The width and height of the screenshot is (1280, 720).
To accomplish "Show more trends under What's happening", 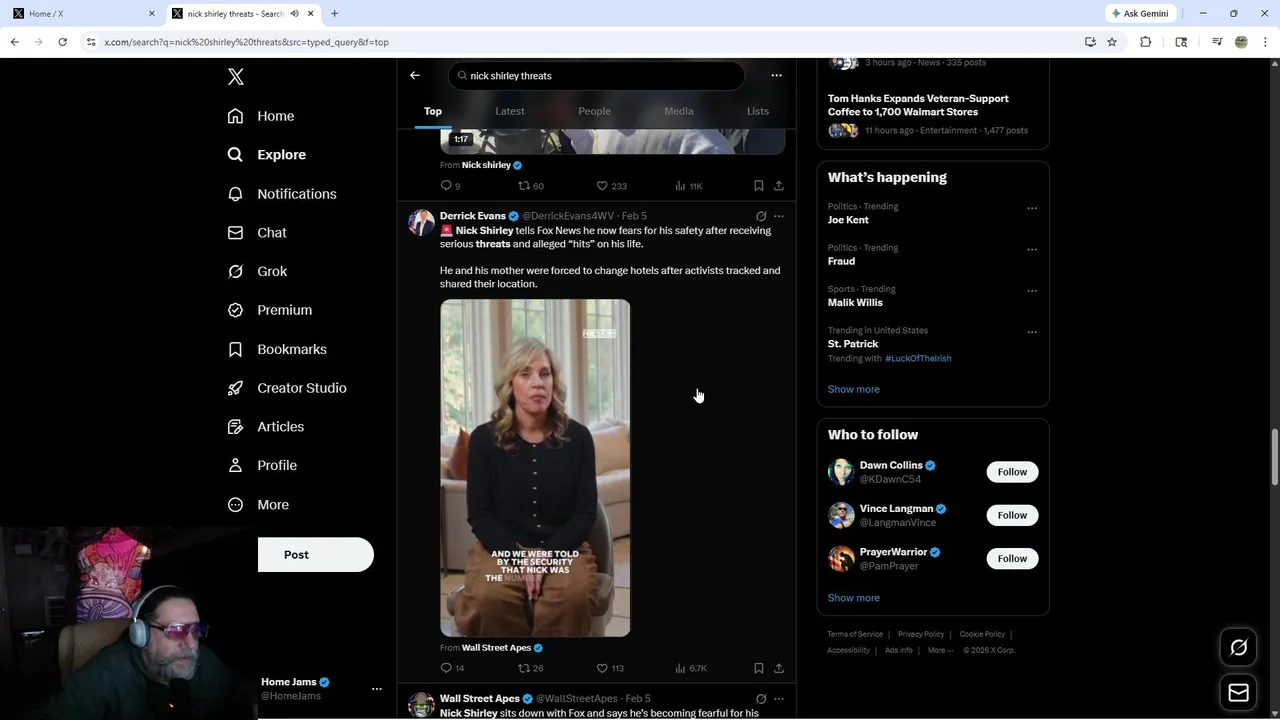I will tap(854, 389).
